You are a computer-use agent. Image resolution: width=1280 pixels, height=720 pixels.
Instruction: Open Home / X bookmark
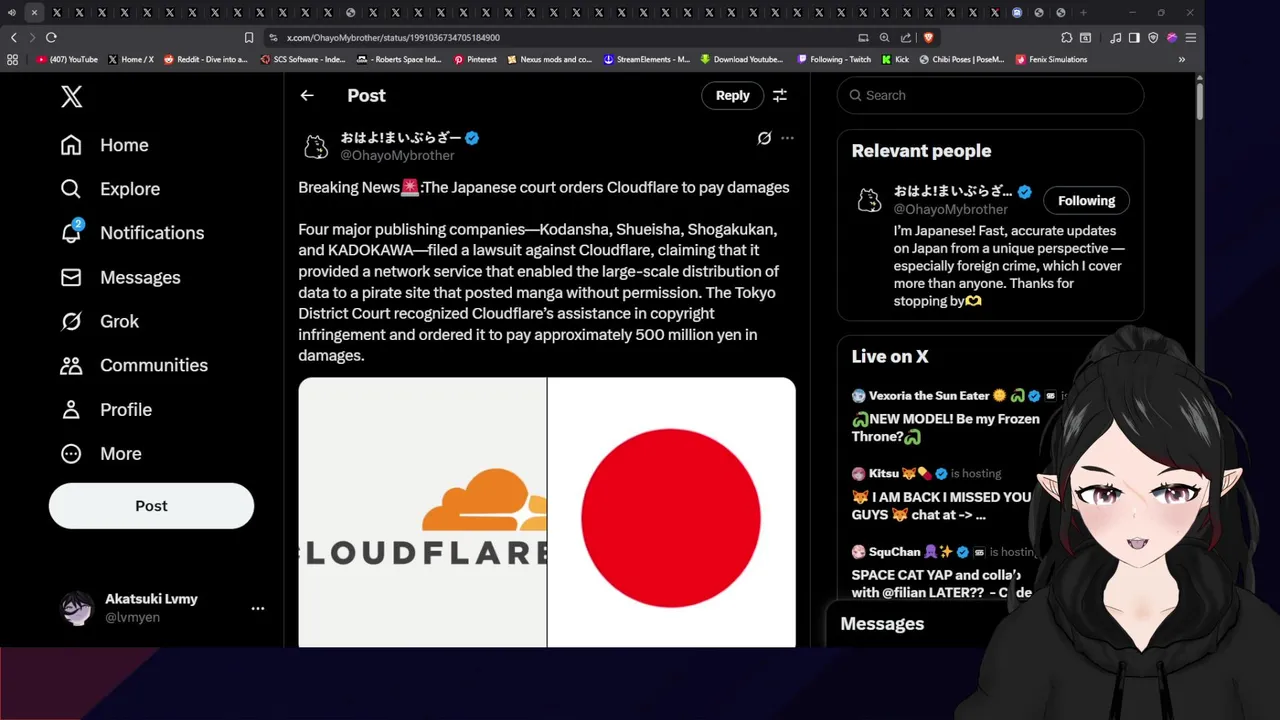(x=131, y=59)
